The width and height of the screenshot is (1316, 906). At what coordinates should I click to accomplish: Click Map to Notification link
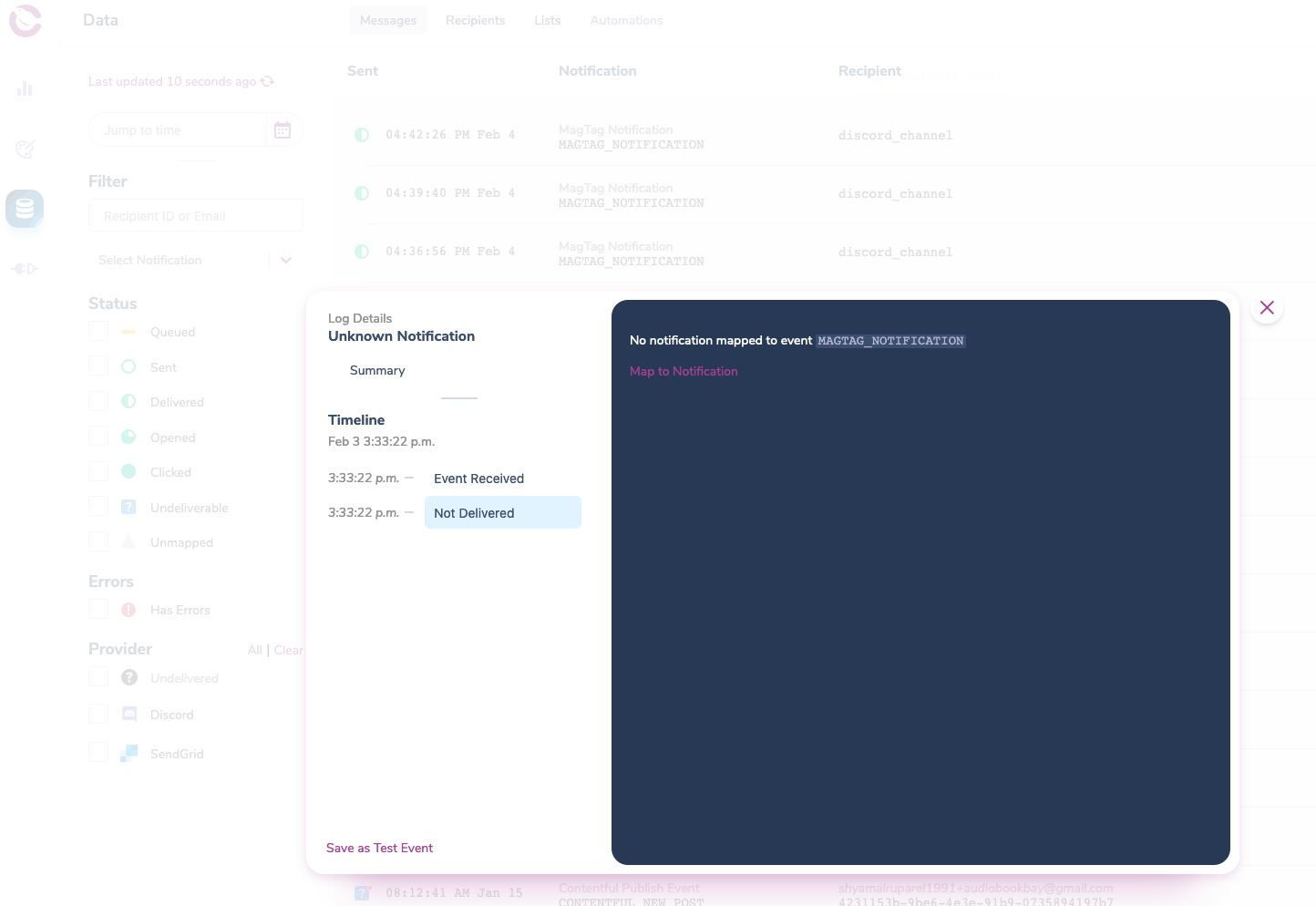[684, 371]
